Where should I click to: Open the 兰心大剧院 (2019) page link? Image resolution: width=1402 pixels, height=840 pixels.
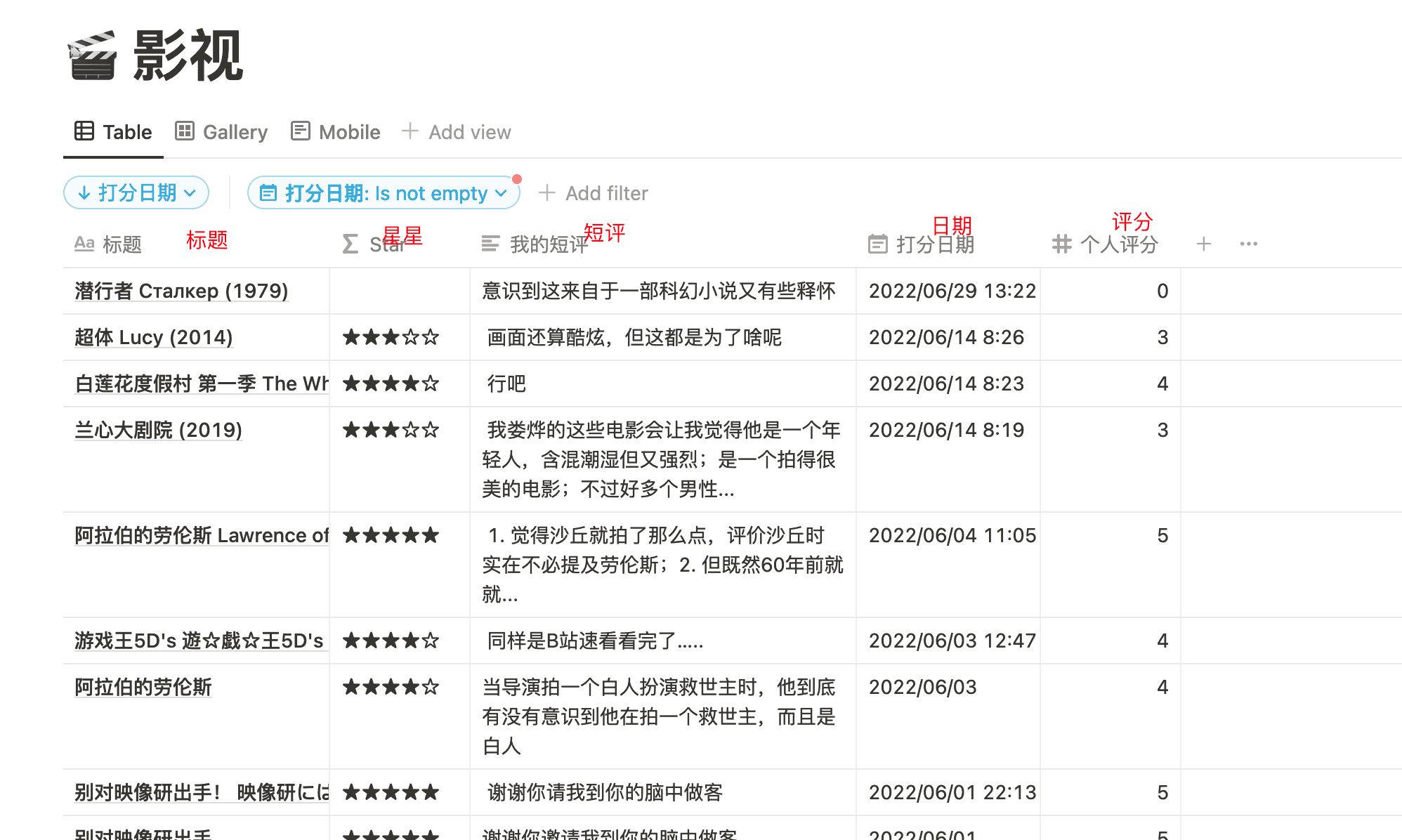[x=158, y=430]
